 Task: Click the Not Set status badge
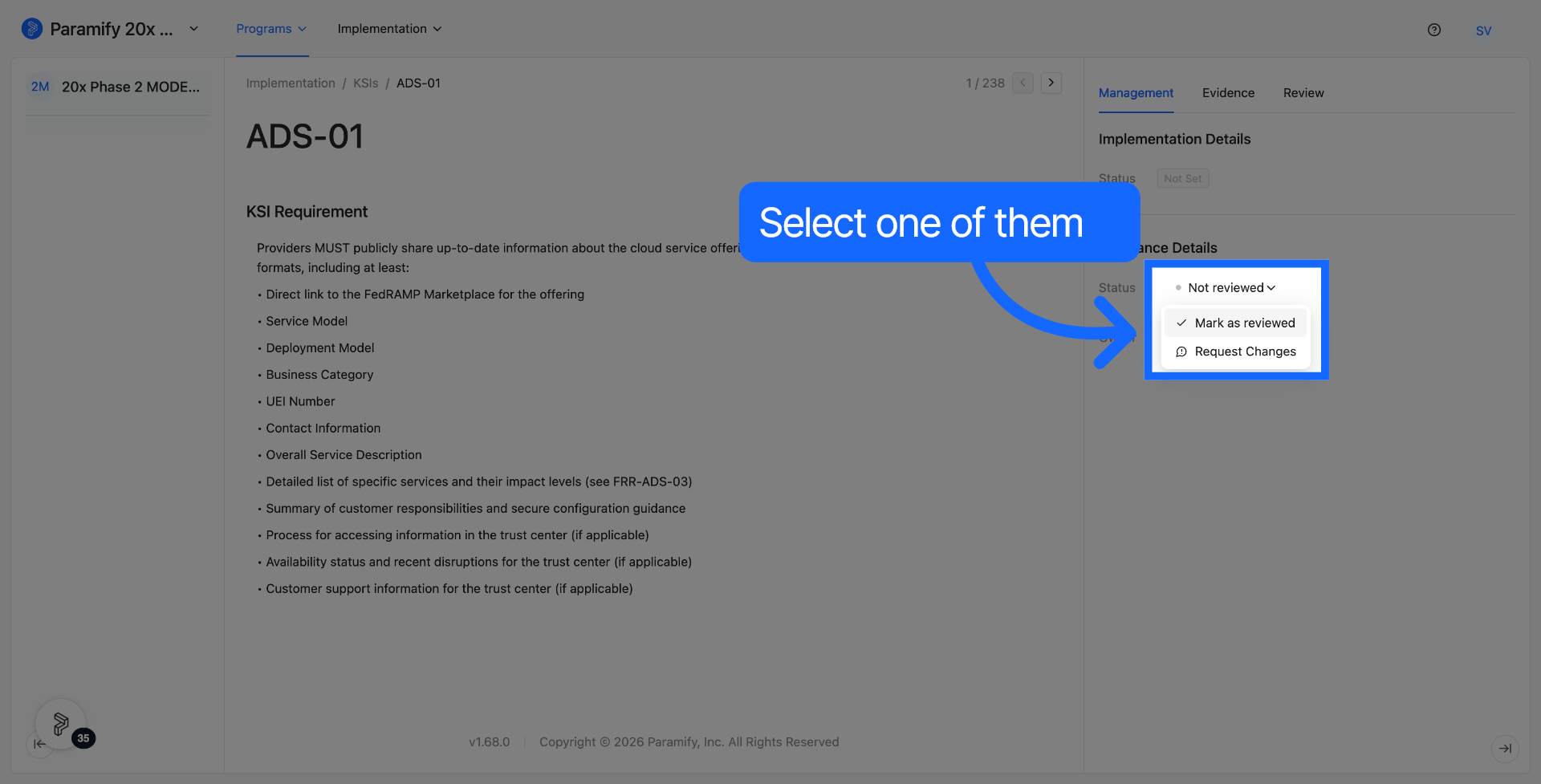1183,178
